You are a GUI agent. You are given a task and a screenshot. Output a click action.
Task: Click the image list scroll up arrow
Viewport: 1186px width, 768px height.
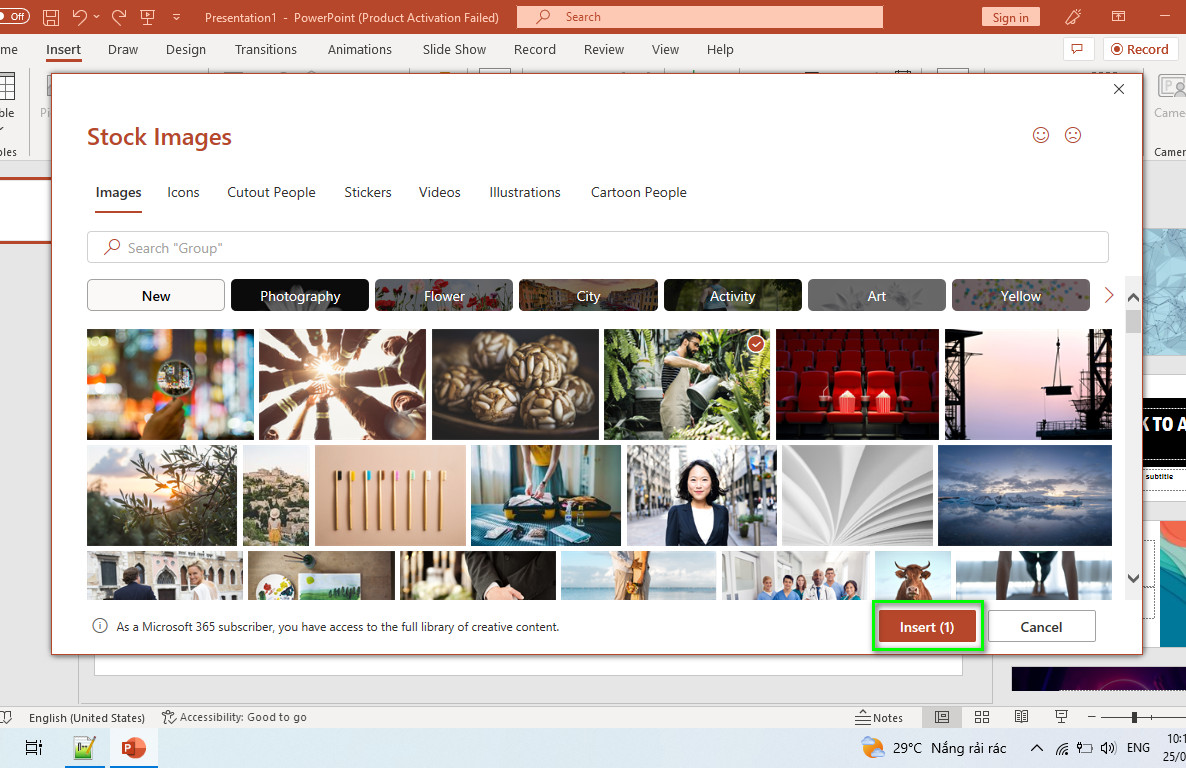1133,297
